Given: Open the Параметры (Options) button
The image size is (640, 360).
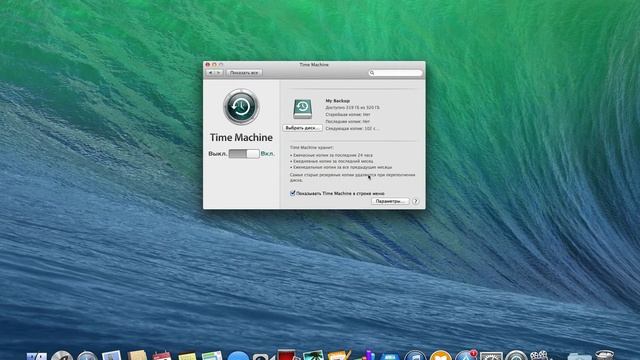Looking at the screenshot, I should tap(390, 201).
